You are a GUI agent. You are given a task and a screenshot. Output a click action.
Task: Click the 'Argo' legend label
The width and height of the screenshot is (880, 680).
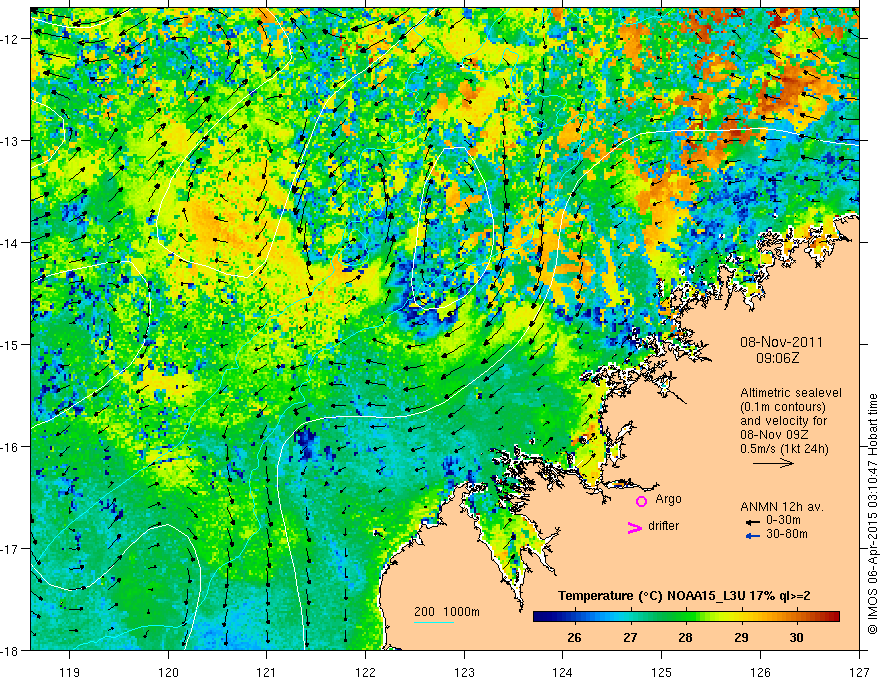(668, 499)
